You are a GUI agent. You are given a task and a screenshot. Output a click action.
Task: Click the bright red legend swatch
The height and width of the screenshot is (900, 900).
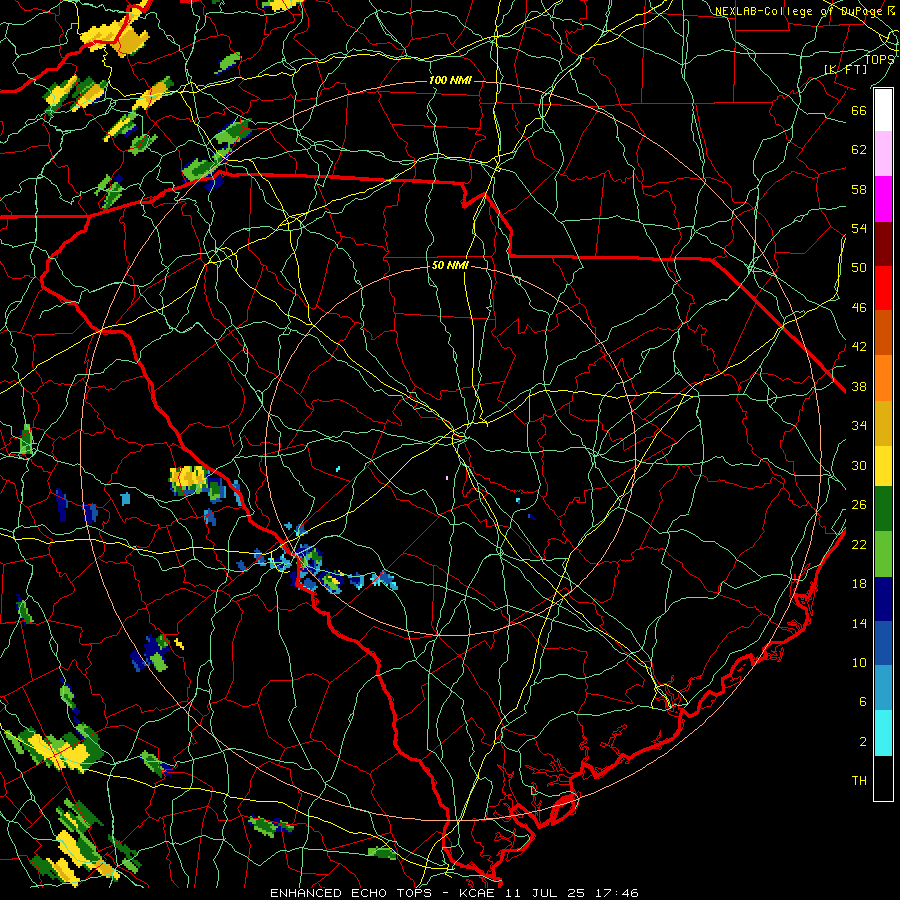coord(883,288)
